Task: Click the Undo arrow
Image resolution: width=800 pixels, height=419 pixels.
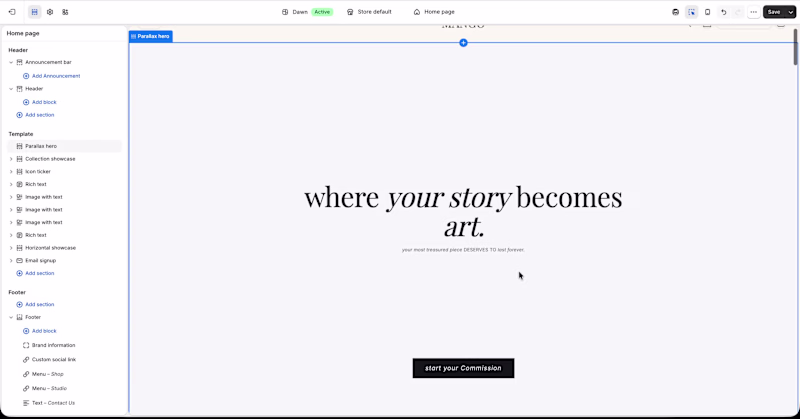Action: tap(723, 12)
